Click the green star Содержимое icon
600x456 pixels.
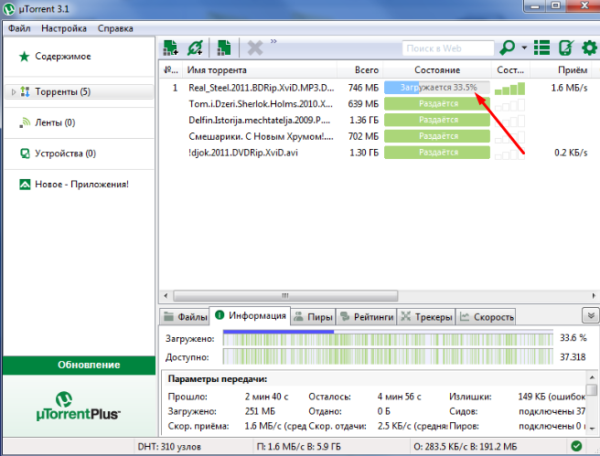[x=24, y=57]
